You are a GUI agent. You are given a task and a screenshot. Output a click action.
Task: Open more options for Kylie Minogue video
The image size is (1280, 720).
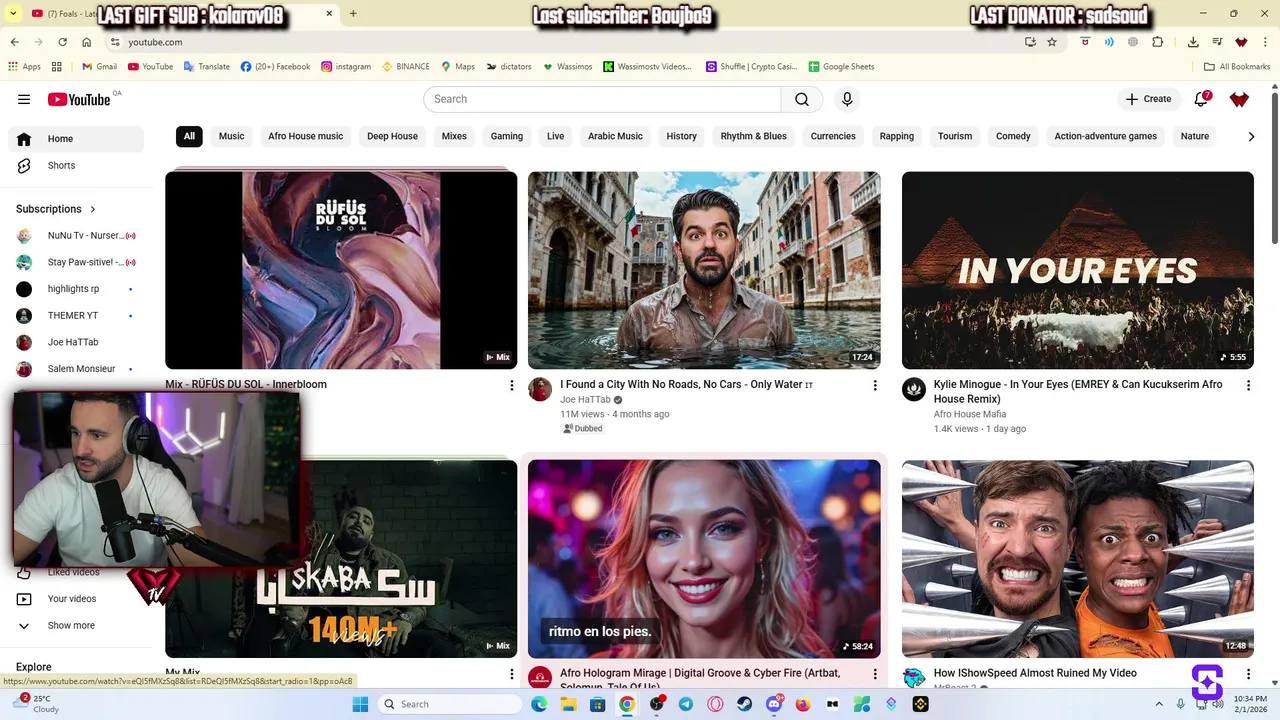tap(1248, 385)
